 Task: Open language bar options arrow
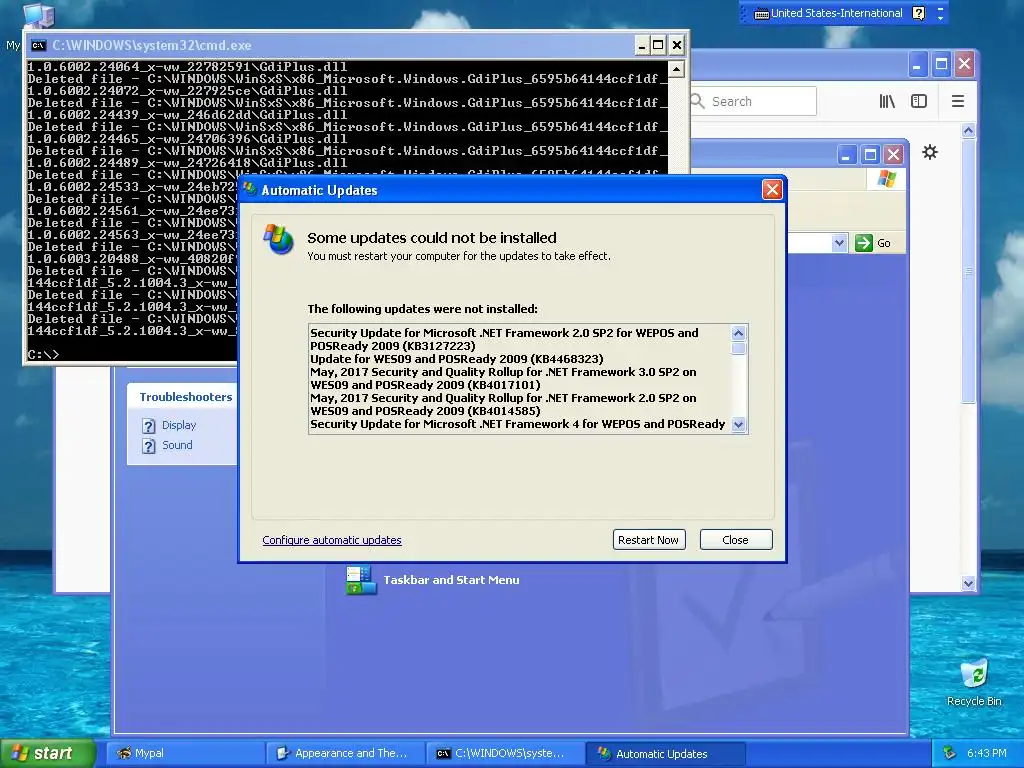940,18
